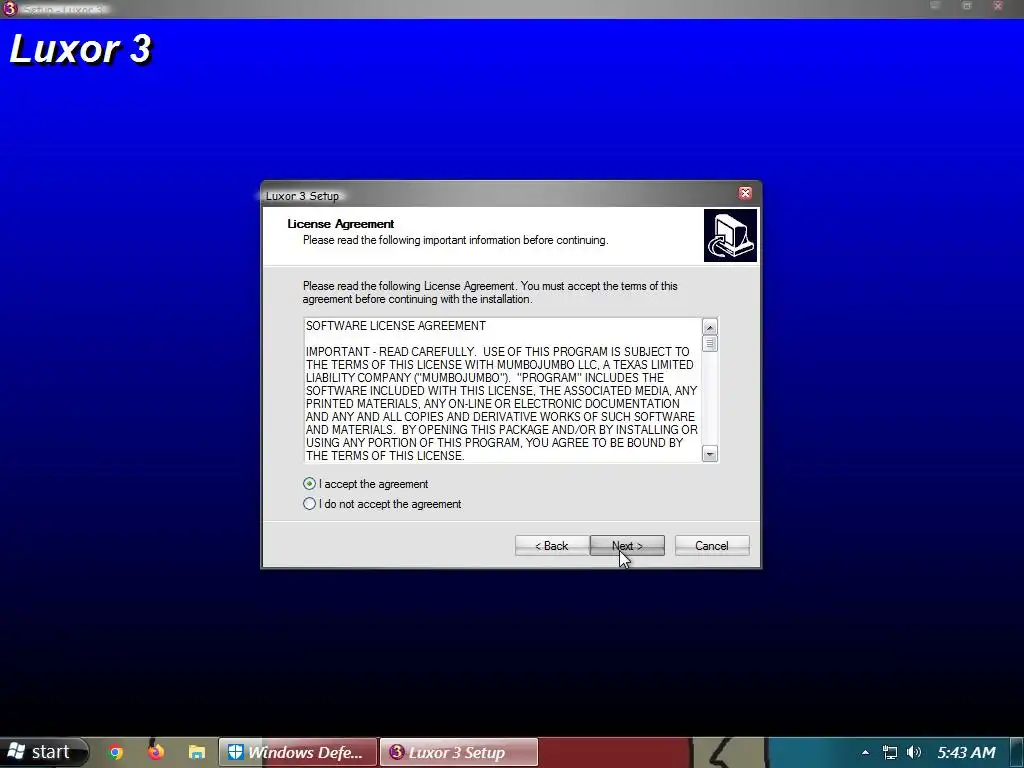Close the Luxor 3 Setup dialog

(745, 193)
